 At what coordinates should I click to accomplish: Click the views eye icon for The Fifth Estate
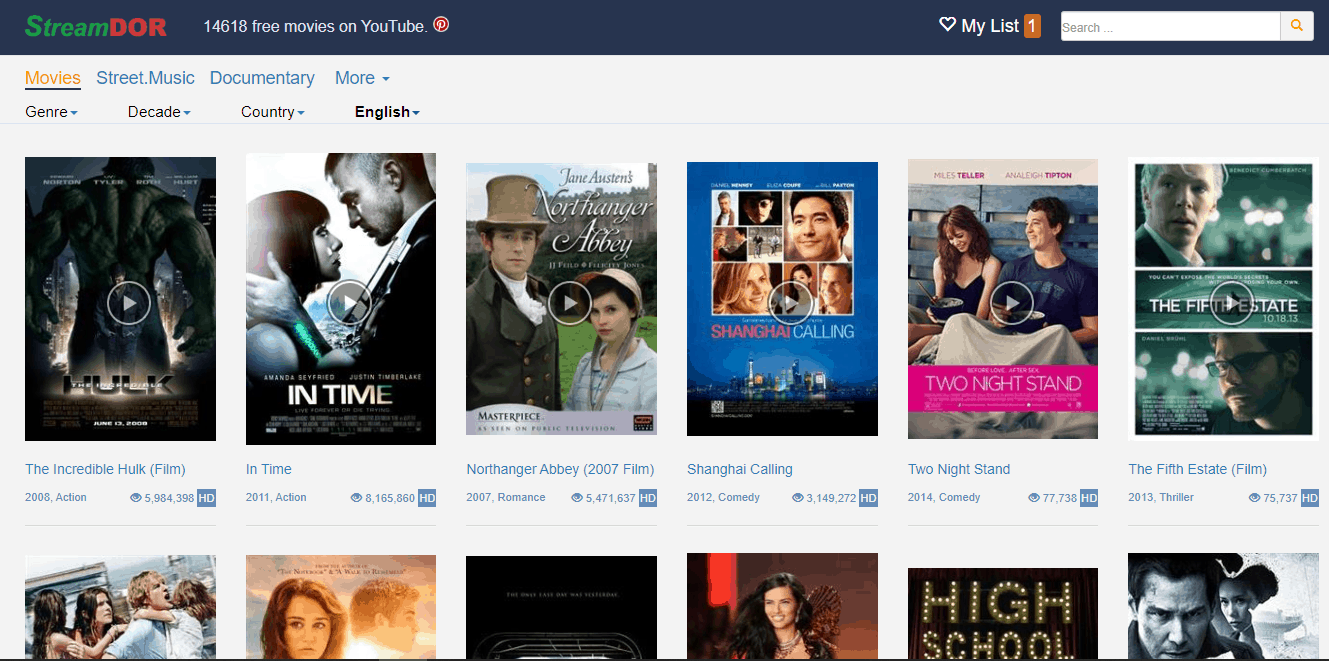[1256, 498]
